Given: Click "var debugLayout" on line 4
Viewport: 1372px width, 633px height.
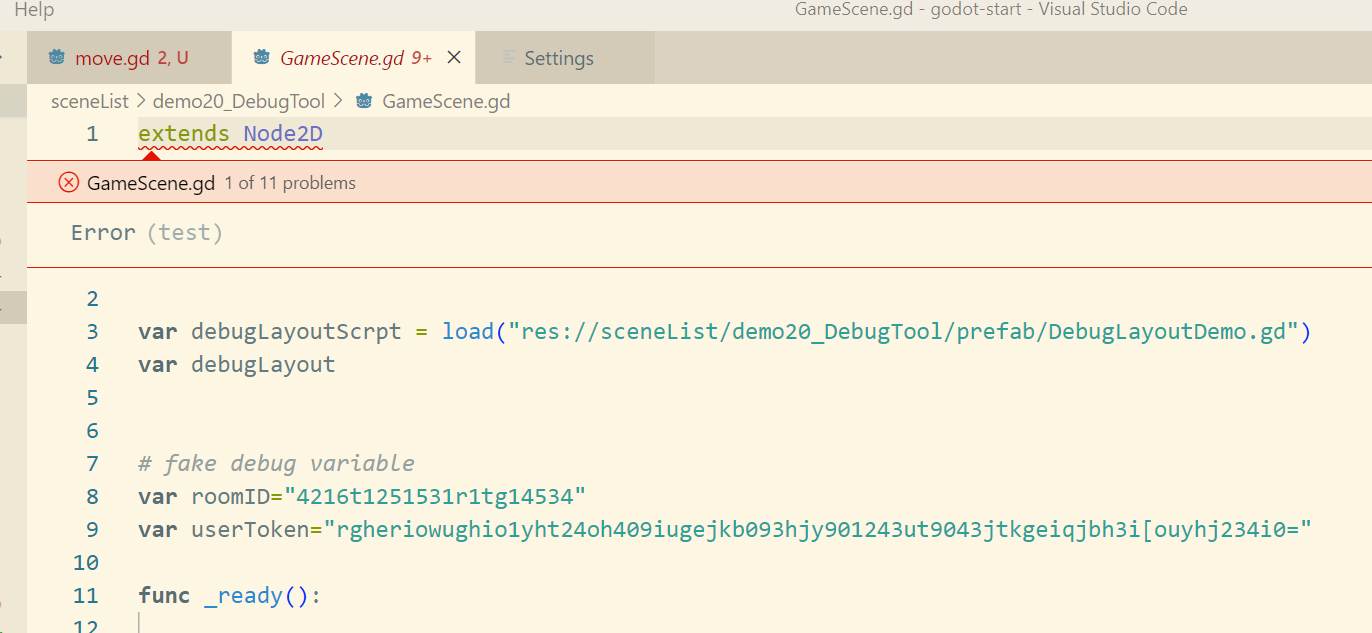Looking at the screenshot, I should (x=237, y=365).
